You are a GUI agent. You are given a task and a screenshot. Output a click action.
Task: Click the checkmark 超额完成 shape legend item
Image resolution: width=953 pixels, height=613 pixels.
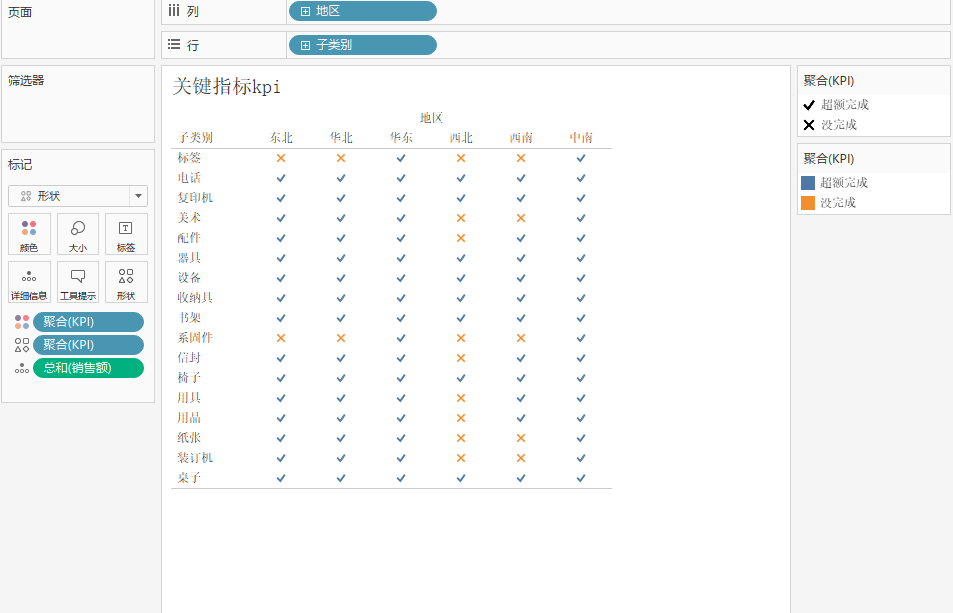(836, 104)
